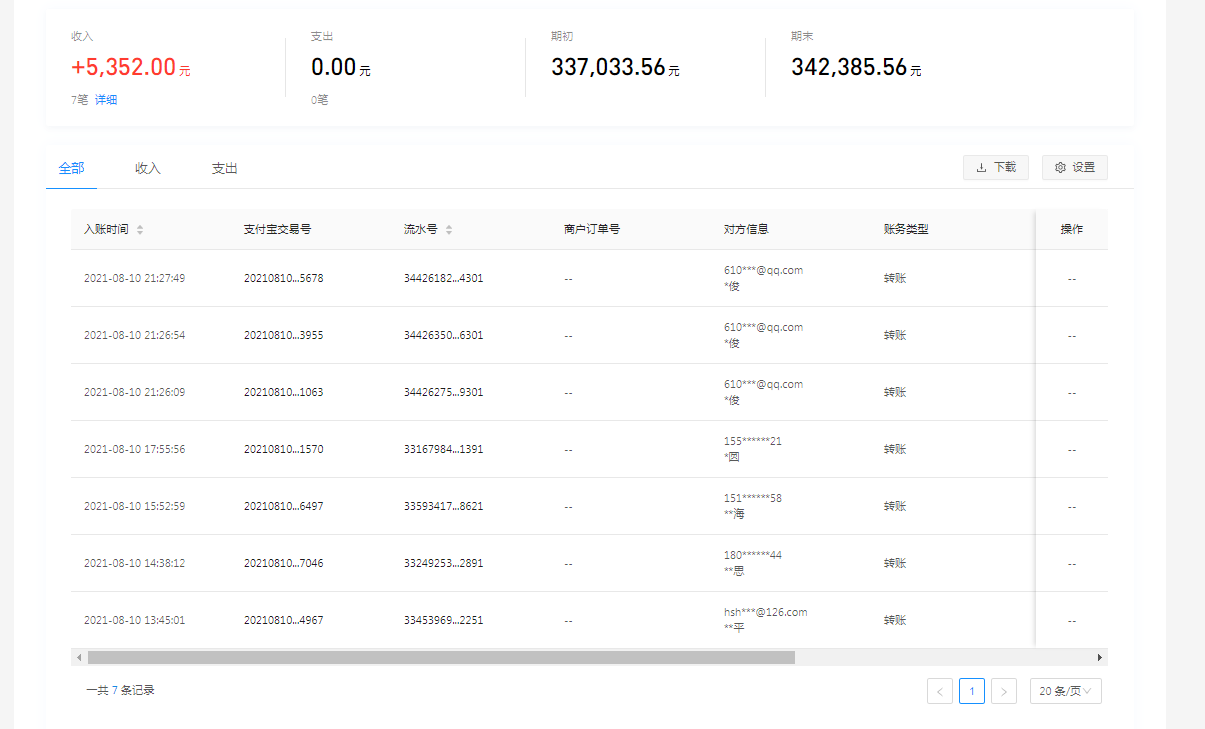Go to next page arrow
Viewport: 1205px width, 729px height.
(1003, 691)
